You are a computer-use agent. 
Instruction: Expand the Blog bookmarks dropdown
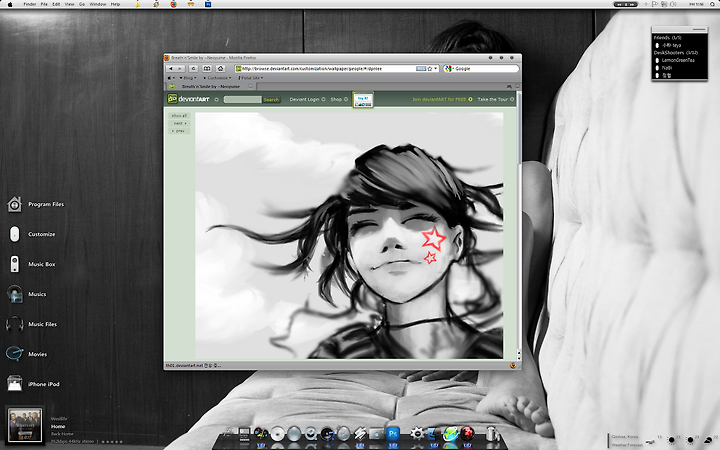pos(188,78)
